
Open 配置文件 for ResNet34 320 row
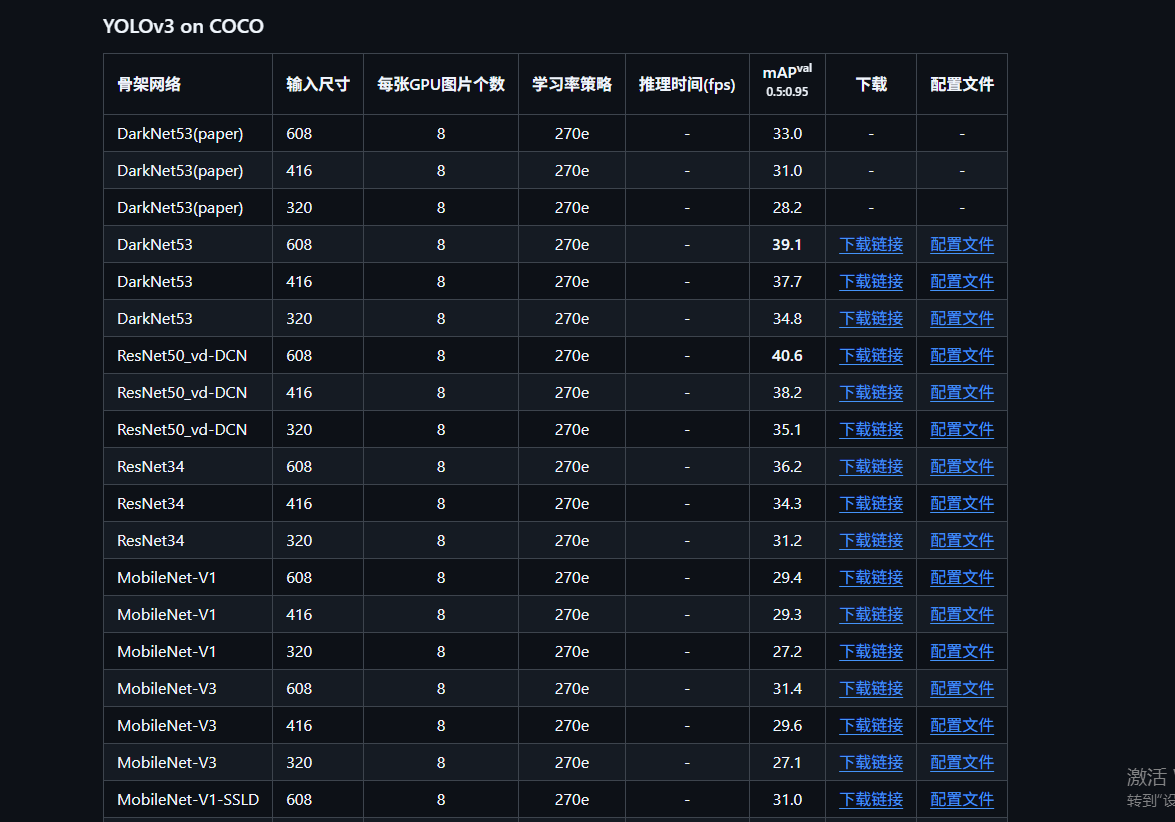tap(961, 540)
